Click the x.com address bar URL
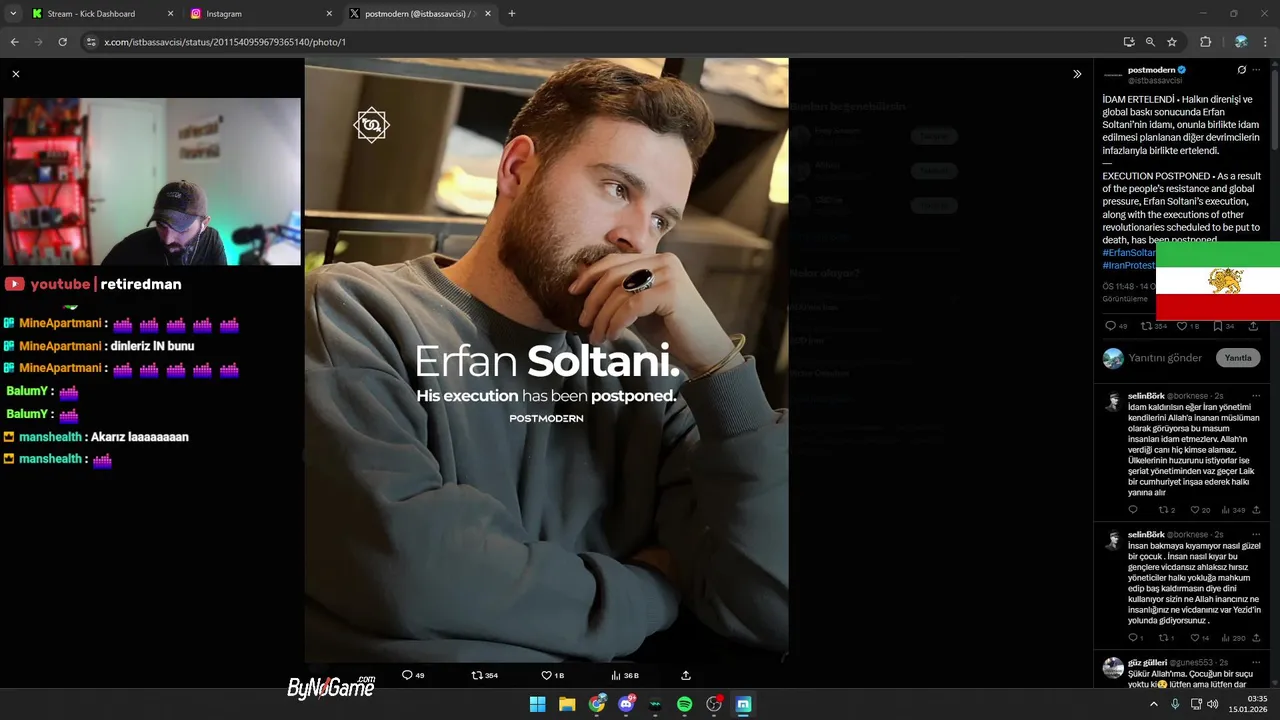 point(225,42)
